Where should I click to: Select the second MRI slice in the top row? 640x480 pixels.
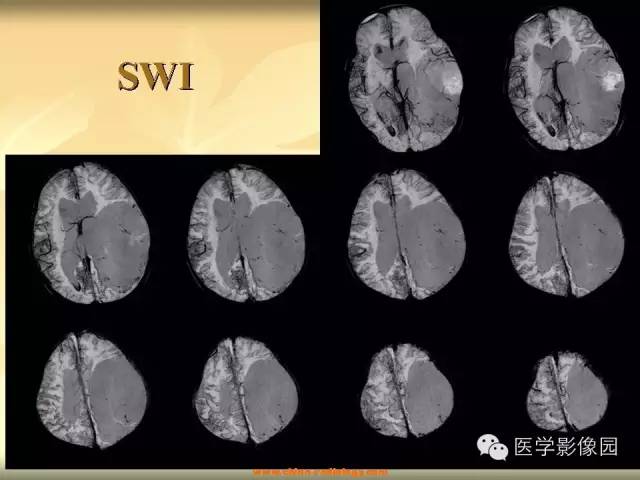click(566, 79)
